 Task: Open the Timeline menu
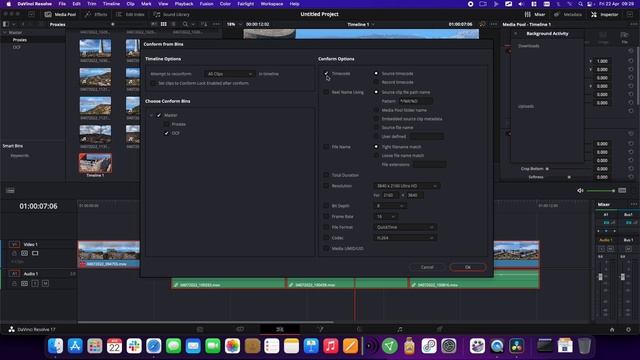click(x=111, y=4)
